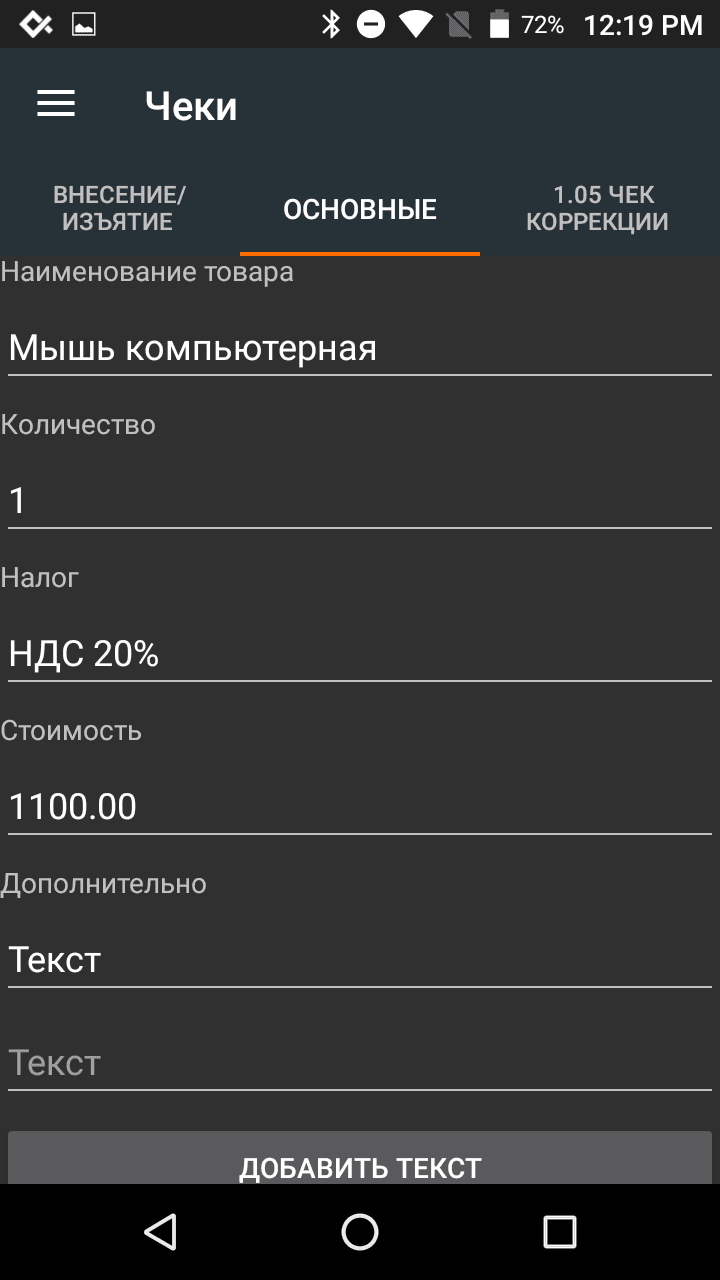Click the Количество quantity field
The width and height of the screenshot is (720, 1280).
pos(359,500)
